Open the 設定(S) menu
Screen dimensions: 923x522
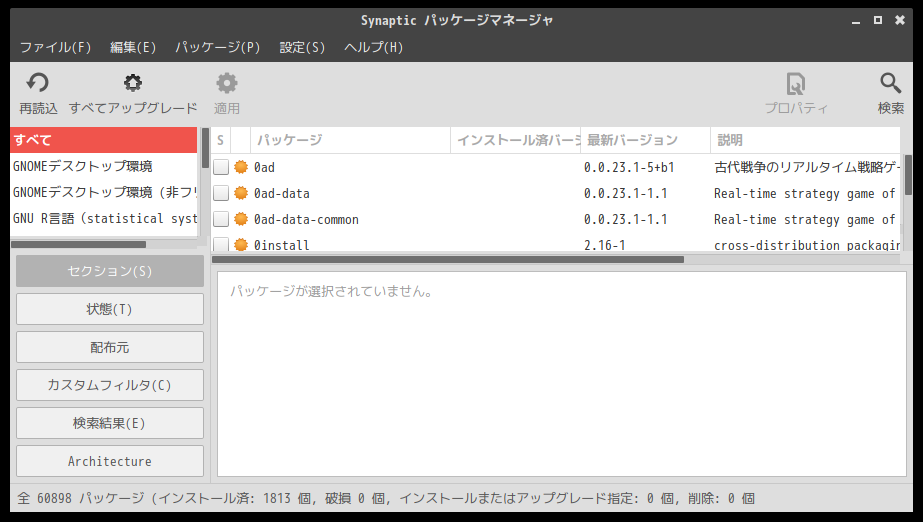[302, 47]
